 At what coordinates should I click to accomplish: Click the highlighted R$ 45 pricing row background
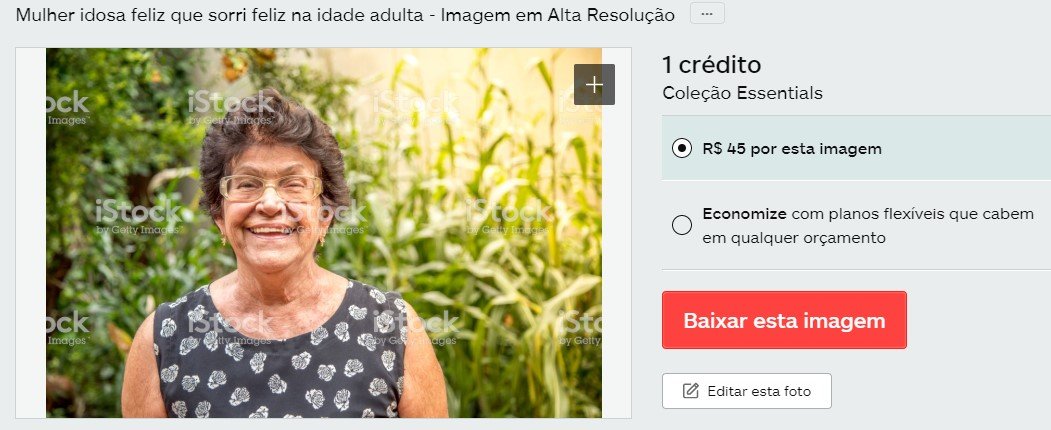[856, 148]
